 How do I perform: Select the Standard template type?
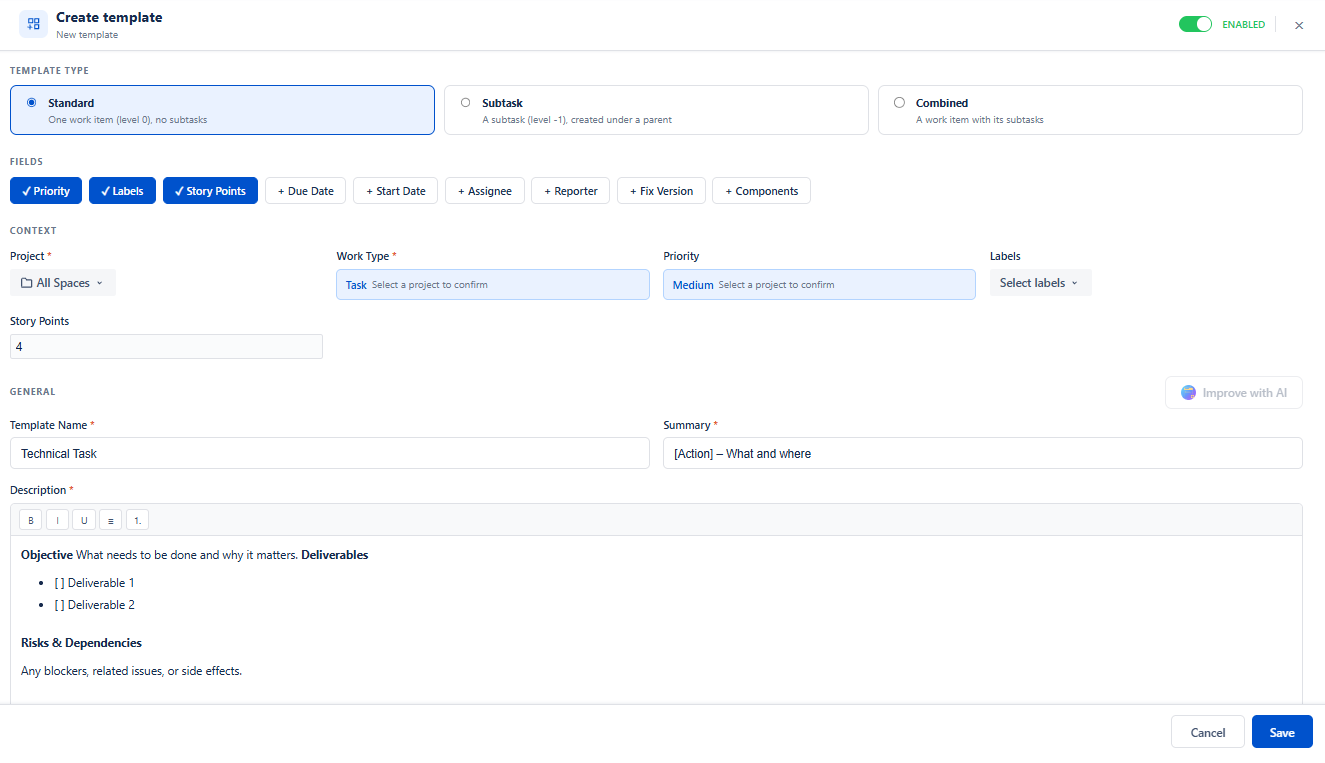tap(222, 110)
